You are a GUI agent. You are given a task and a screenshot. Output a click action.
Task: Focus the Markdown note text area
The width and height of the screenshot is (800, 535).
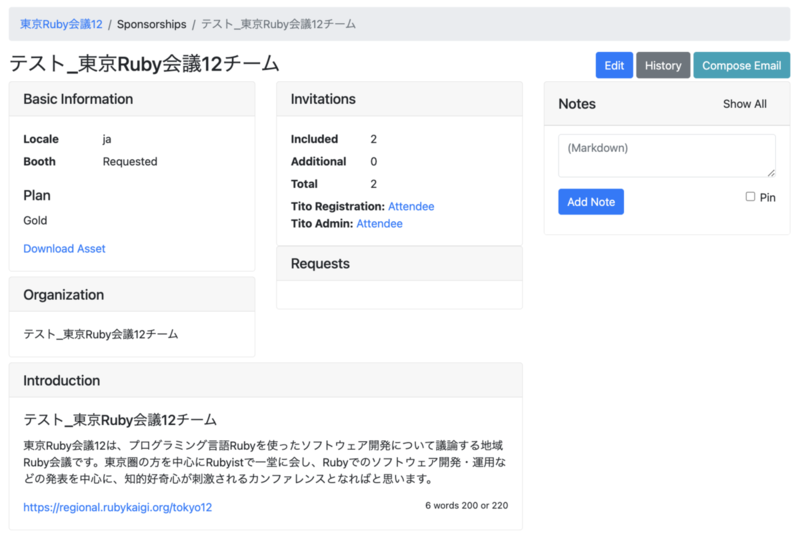pos(667,156)
